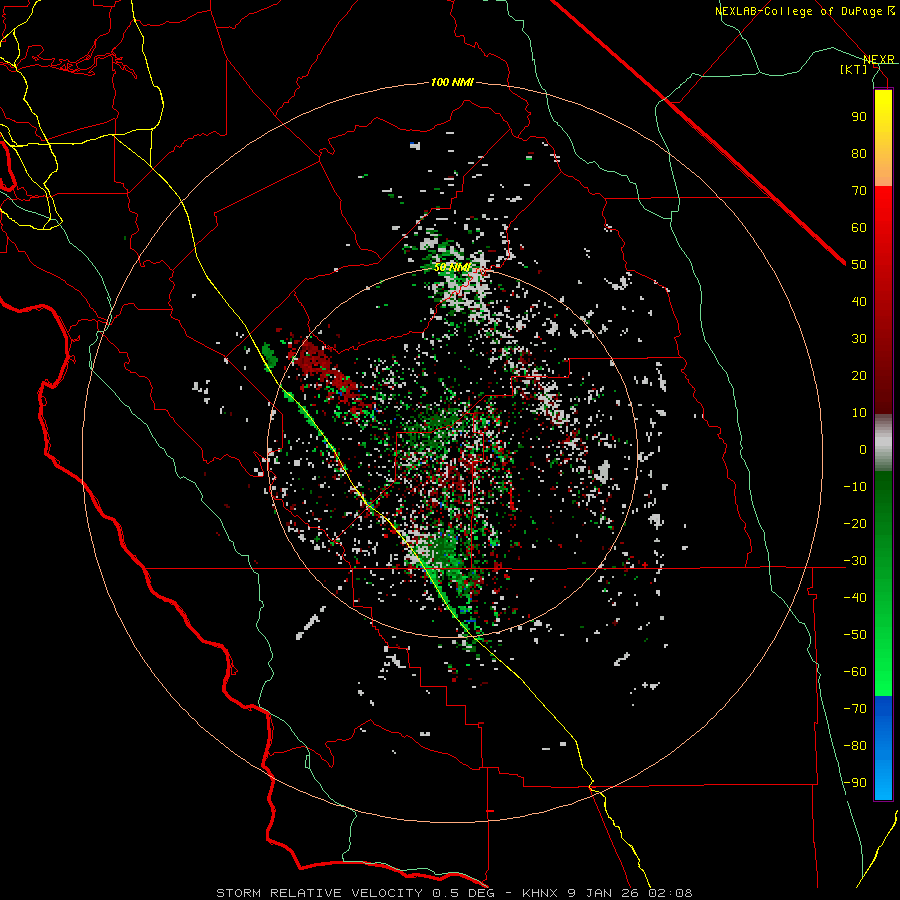The image size is (900, 900).
Task: Select the 0 value on velocity scale
Action: [x=863, y=450]
